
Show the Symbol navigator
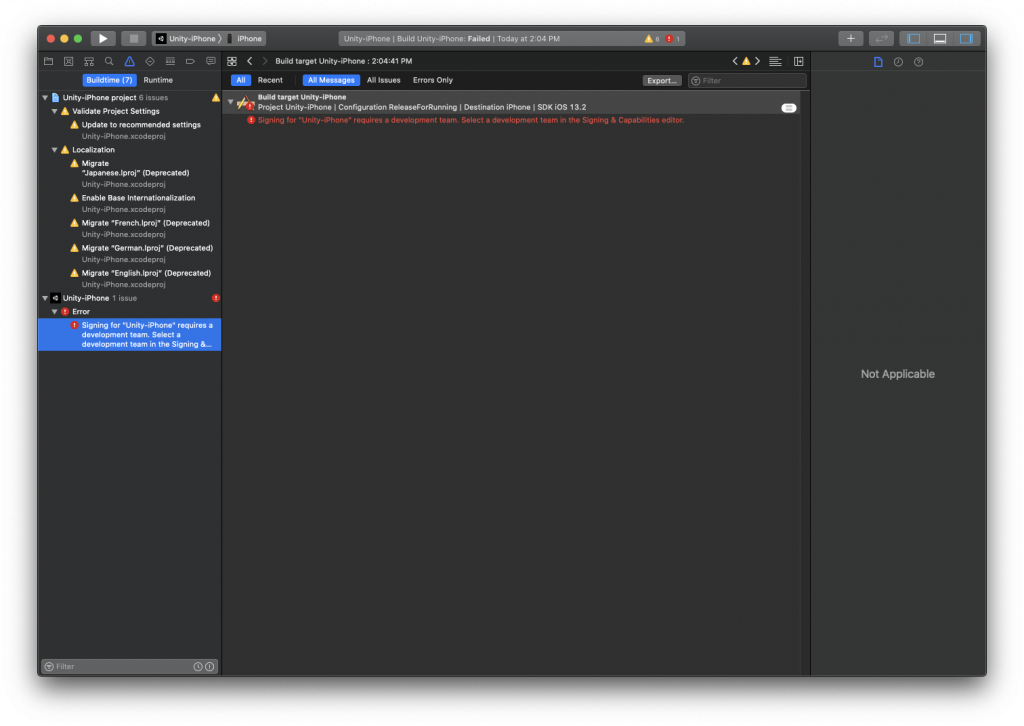[89, 61]
